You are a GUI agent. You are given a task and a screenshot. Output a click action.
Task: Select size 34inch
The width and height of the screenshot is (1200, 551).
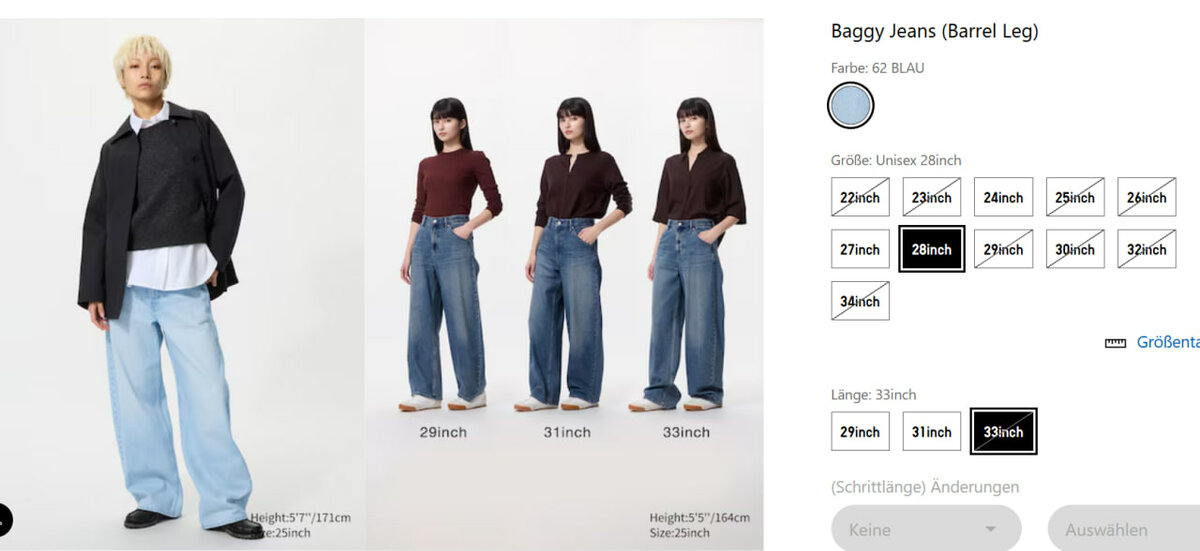pyautogui.click(x=860, y=301)
